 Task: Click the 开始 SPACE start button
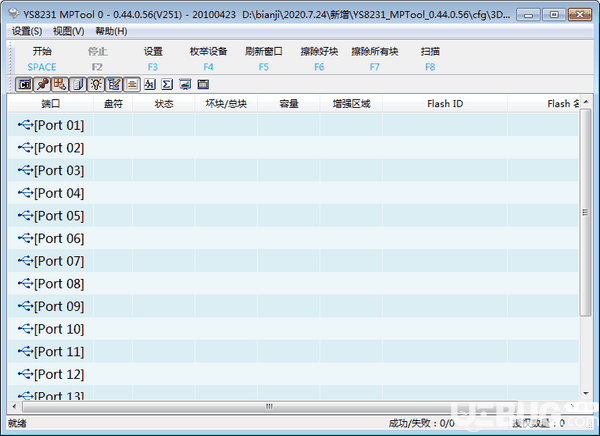(x=42, y=59)
